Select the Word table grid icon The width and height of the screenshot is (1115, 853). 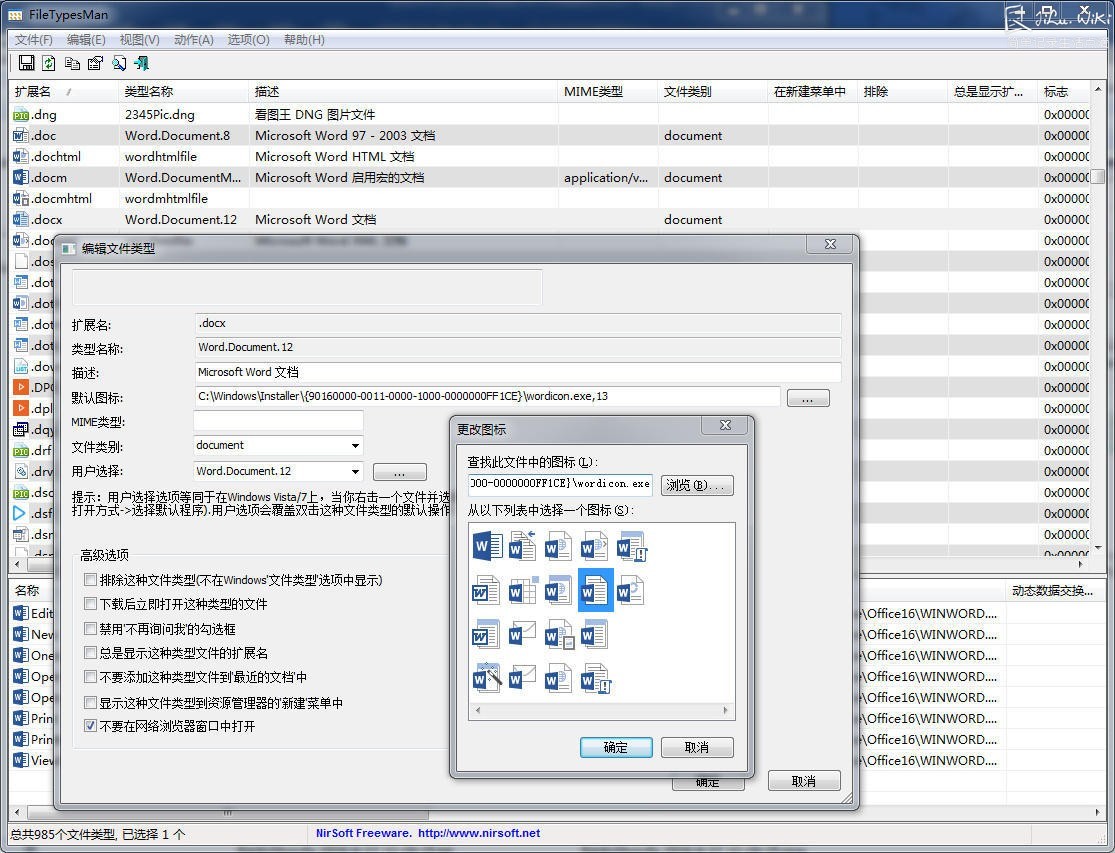523,591
